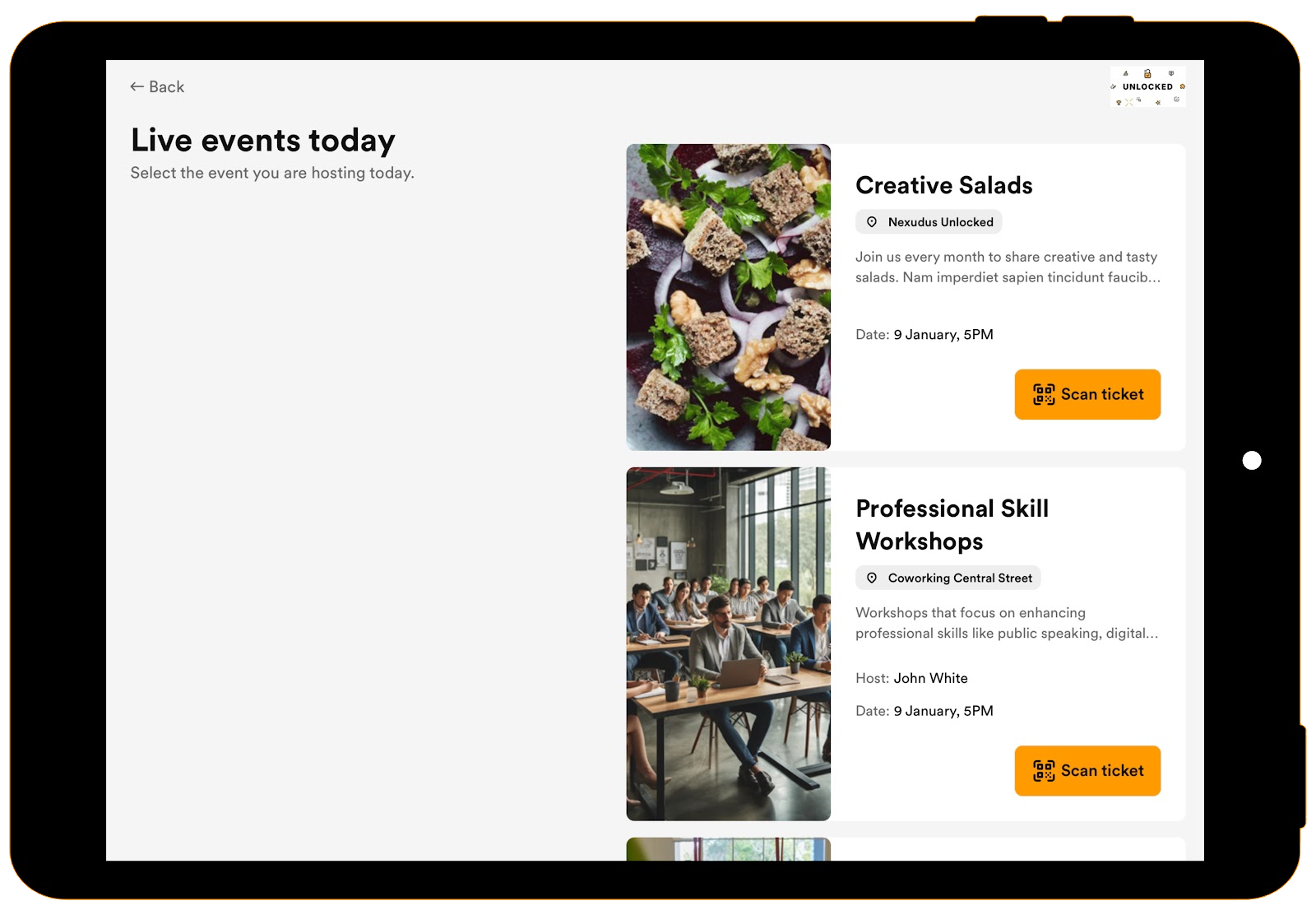This screenshot has width=1316, height=915.
Task: Open the Creative Salads event title
Action: 943,186
